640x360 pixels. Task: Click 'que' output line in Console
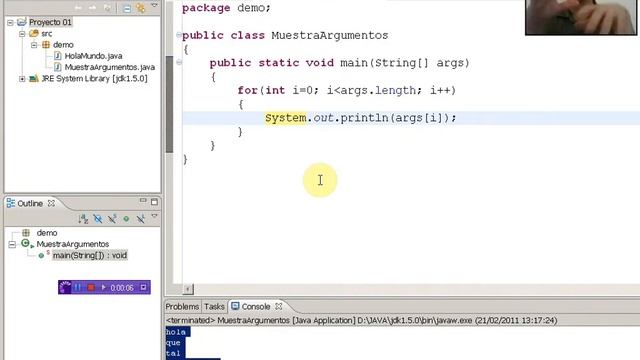(173, 343)
